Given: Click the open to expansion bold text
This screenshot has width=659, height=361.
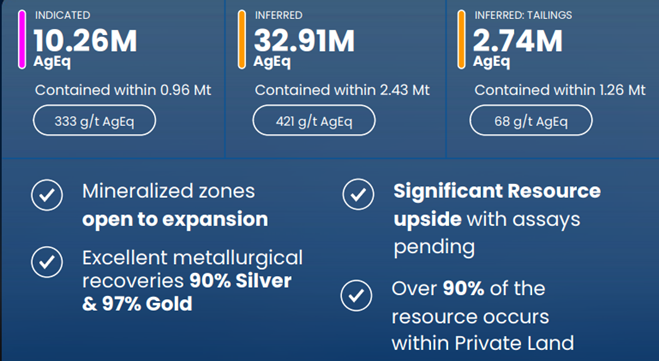Looking at the screenshot, I should pos(175,219).
